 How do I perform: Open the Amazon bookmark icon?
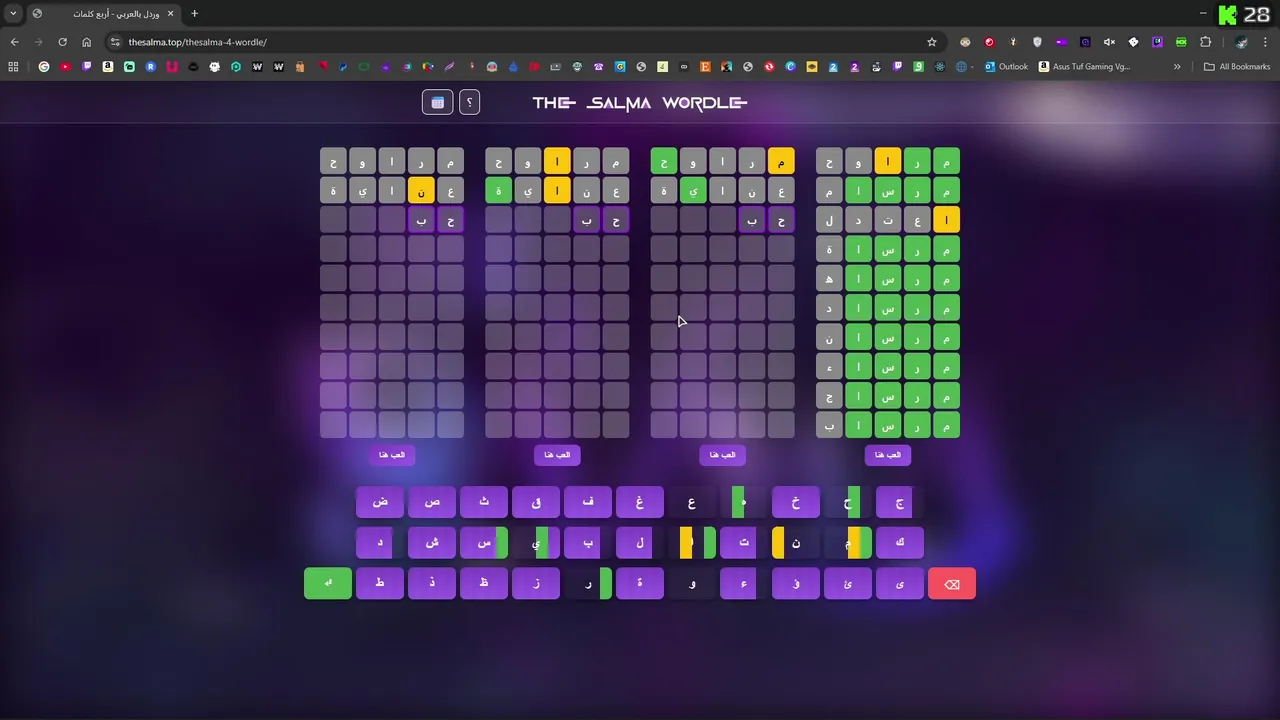pos(108,67)
